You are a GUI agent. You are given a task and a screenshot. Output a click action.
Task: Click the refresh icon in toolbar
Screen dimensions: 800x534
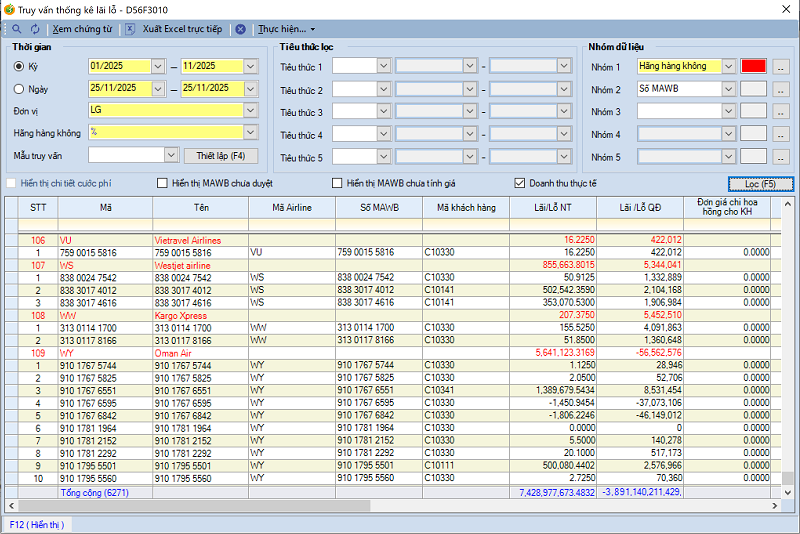point(34,29)
